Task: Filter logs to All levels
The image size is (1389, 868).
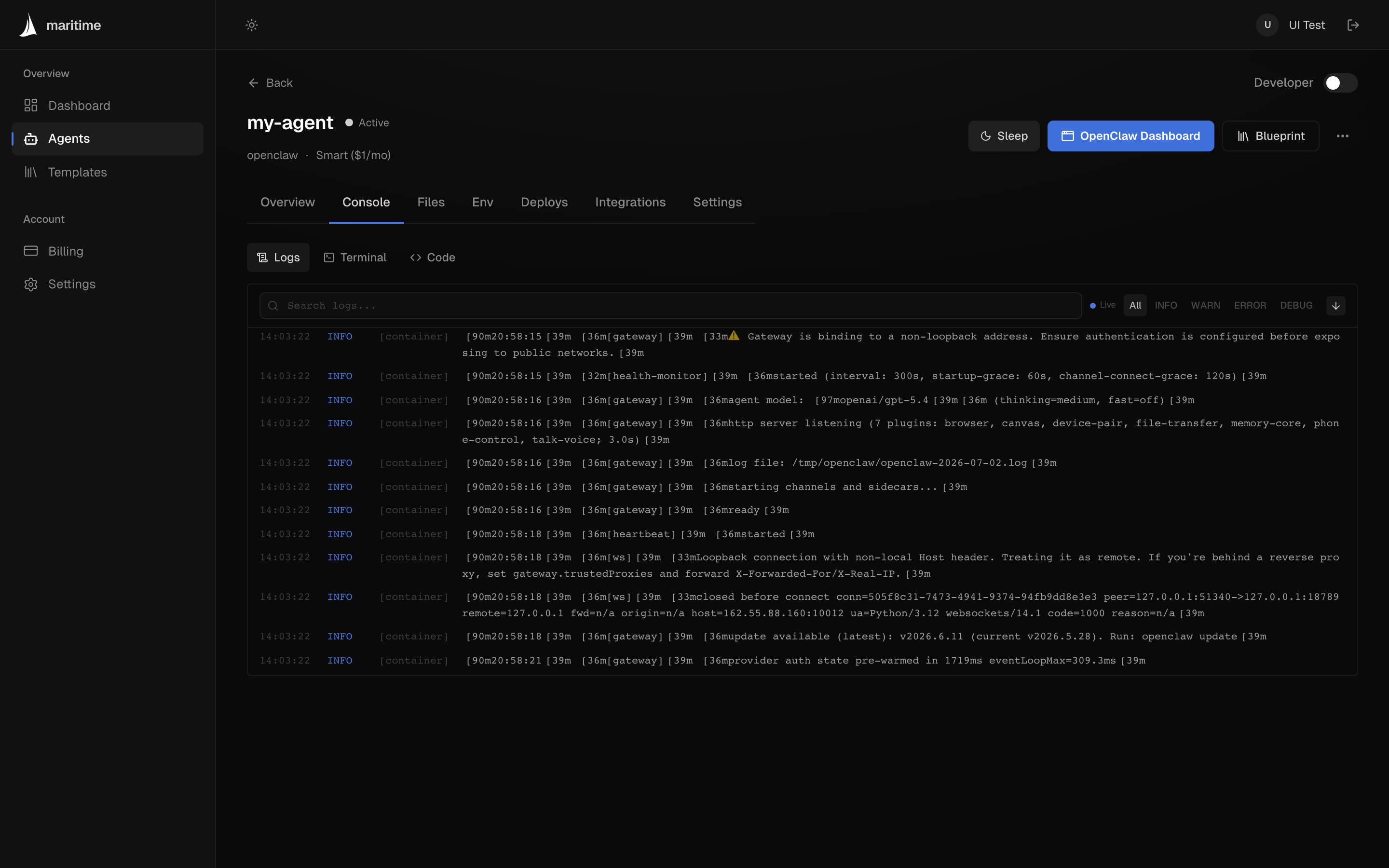Action: (1135, 305)
